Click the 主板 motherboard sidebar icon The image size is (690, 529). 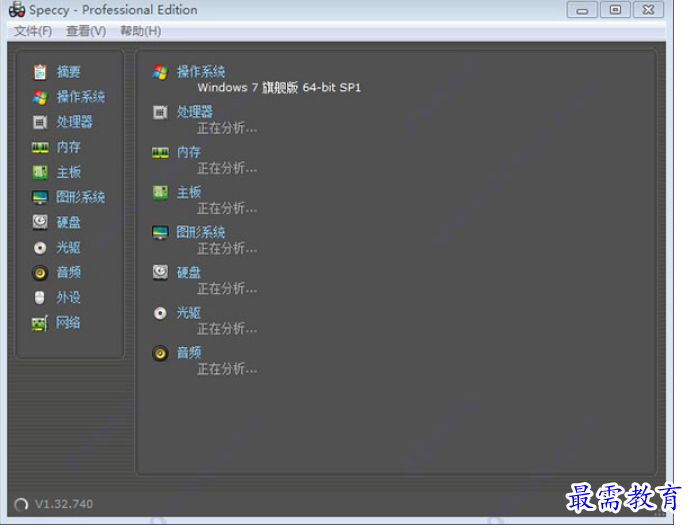pyautogui.click(x=40, y=172)
